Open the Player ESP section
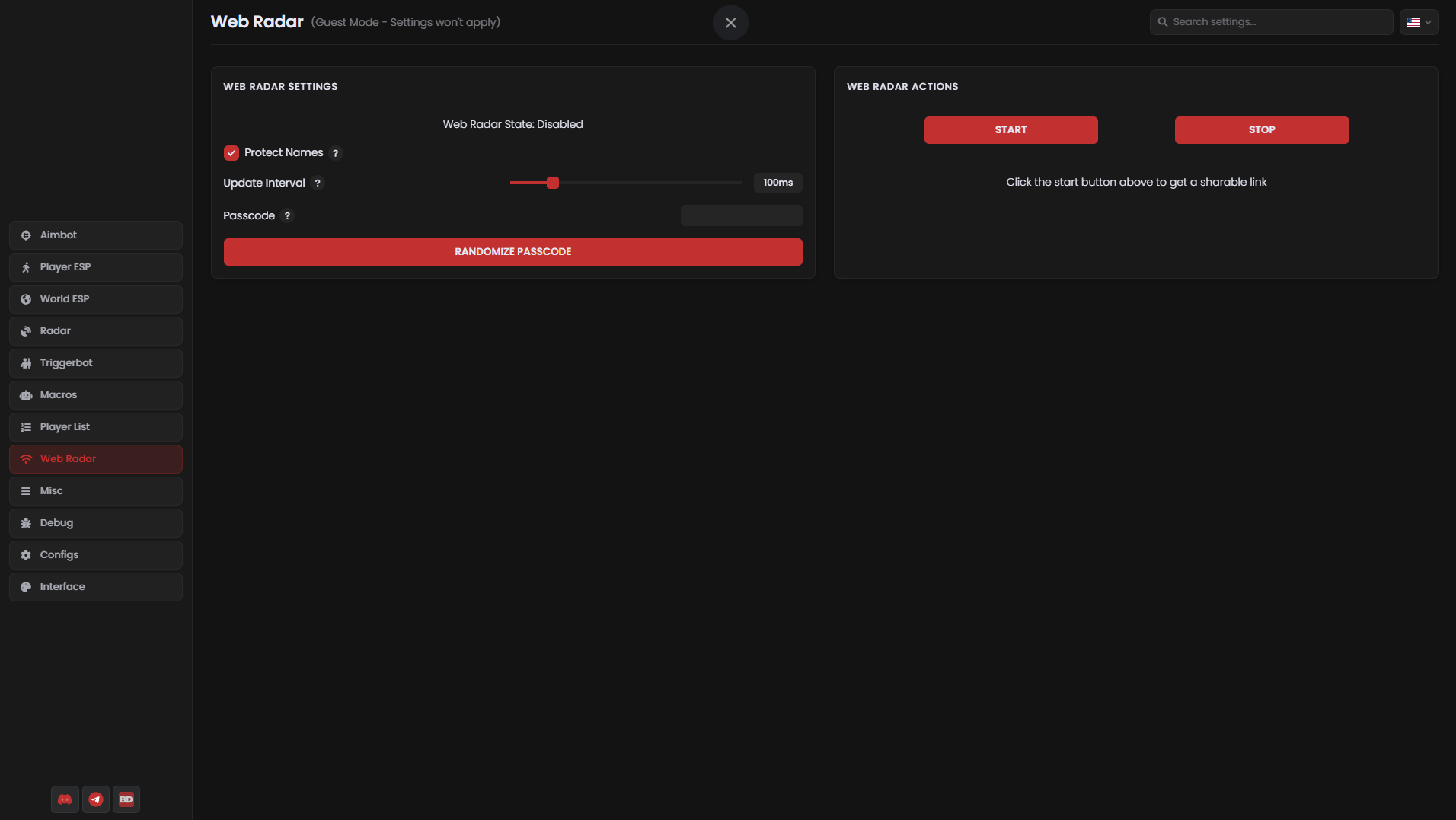The height and width of the screenshot is (820, 1456). click(x=96, y=267)
